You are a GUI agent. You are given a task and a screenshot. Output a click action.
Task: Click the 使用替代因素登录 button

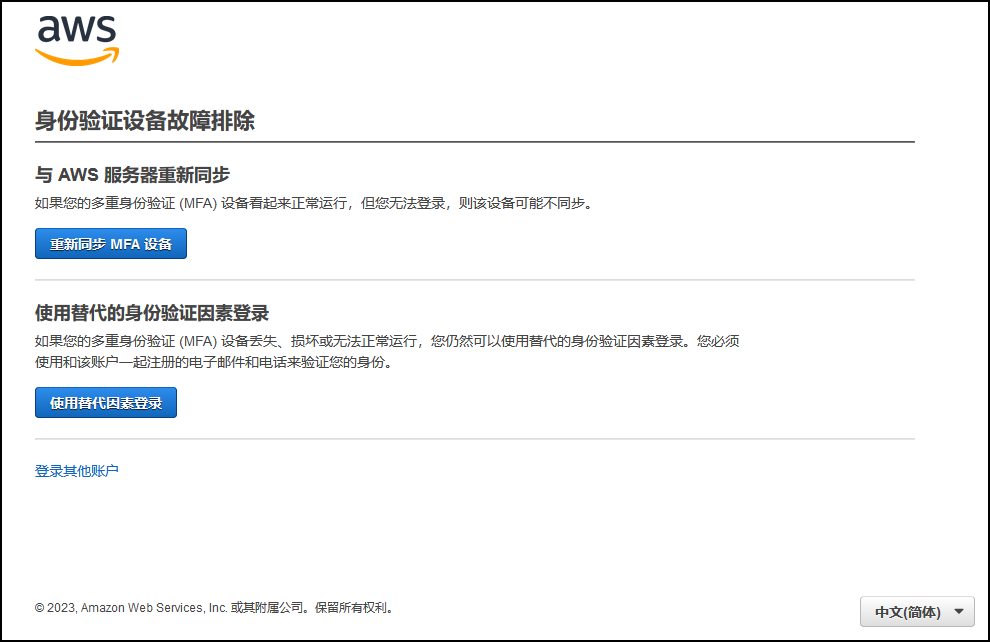105,403
